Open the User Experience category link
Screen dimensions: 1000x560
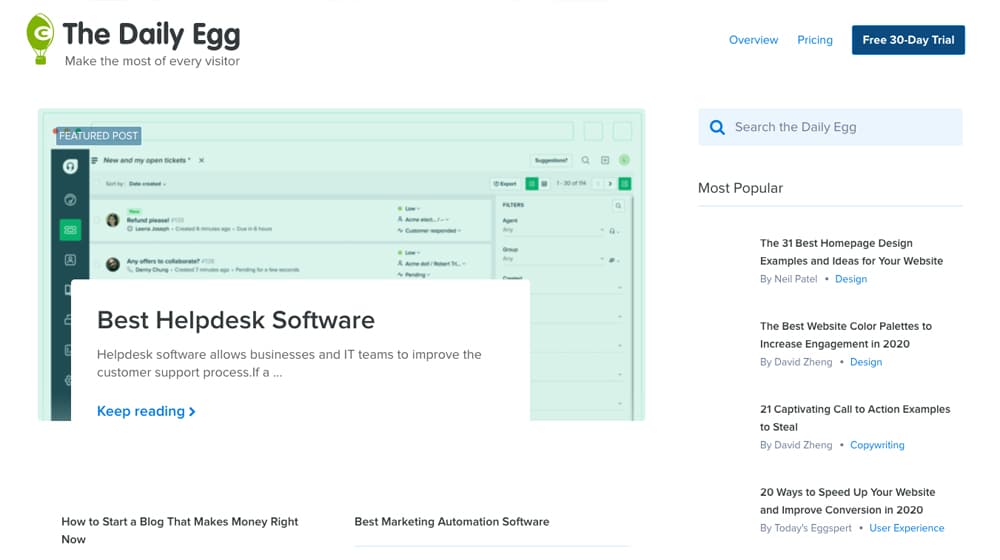click(x=906, y=528)
